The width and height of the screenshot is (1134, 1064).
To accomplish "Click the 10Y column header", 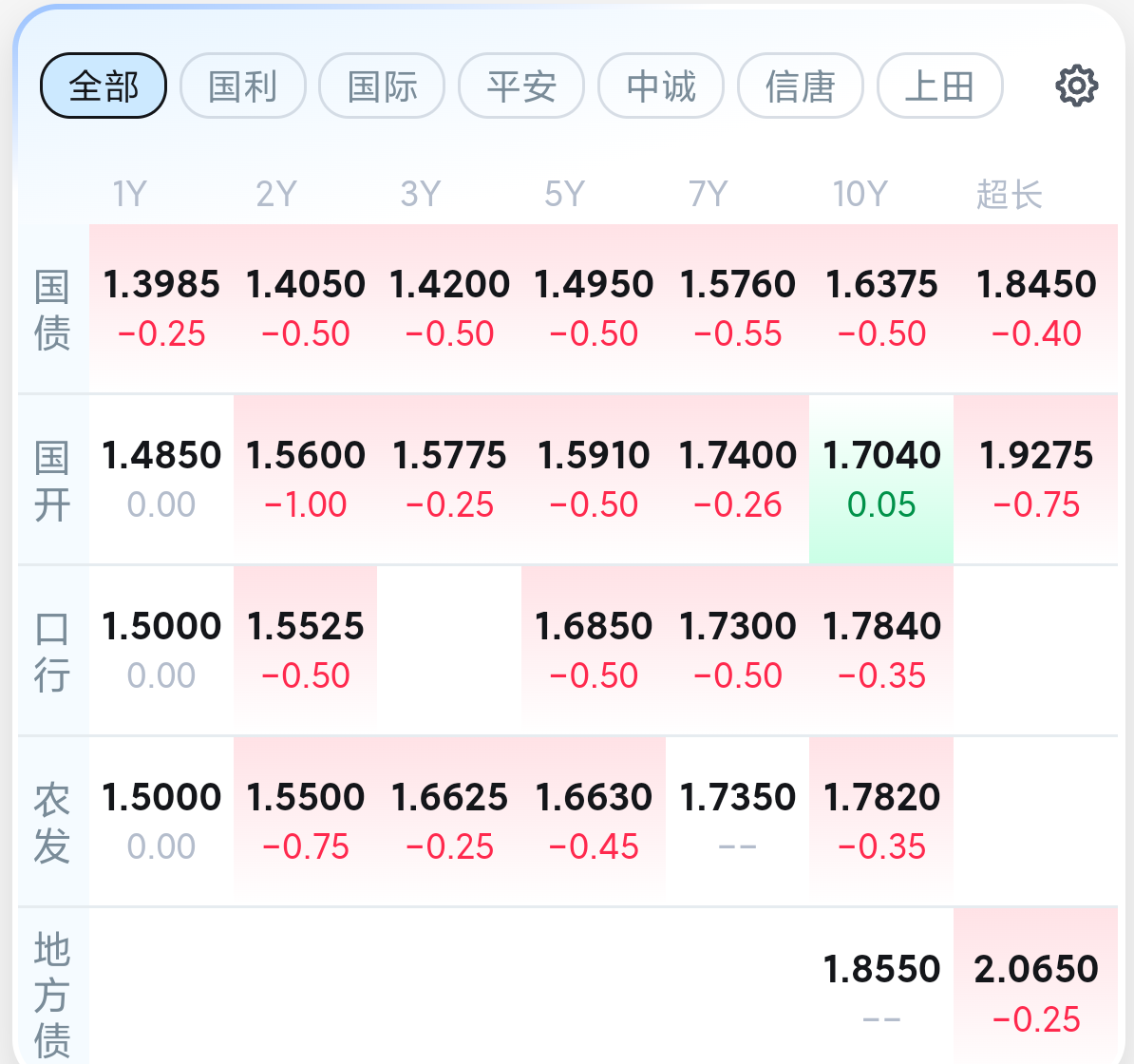I will [860, 194].
